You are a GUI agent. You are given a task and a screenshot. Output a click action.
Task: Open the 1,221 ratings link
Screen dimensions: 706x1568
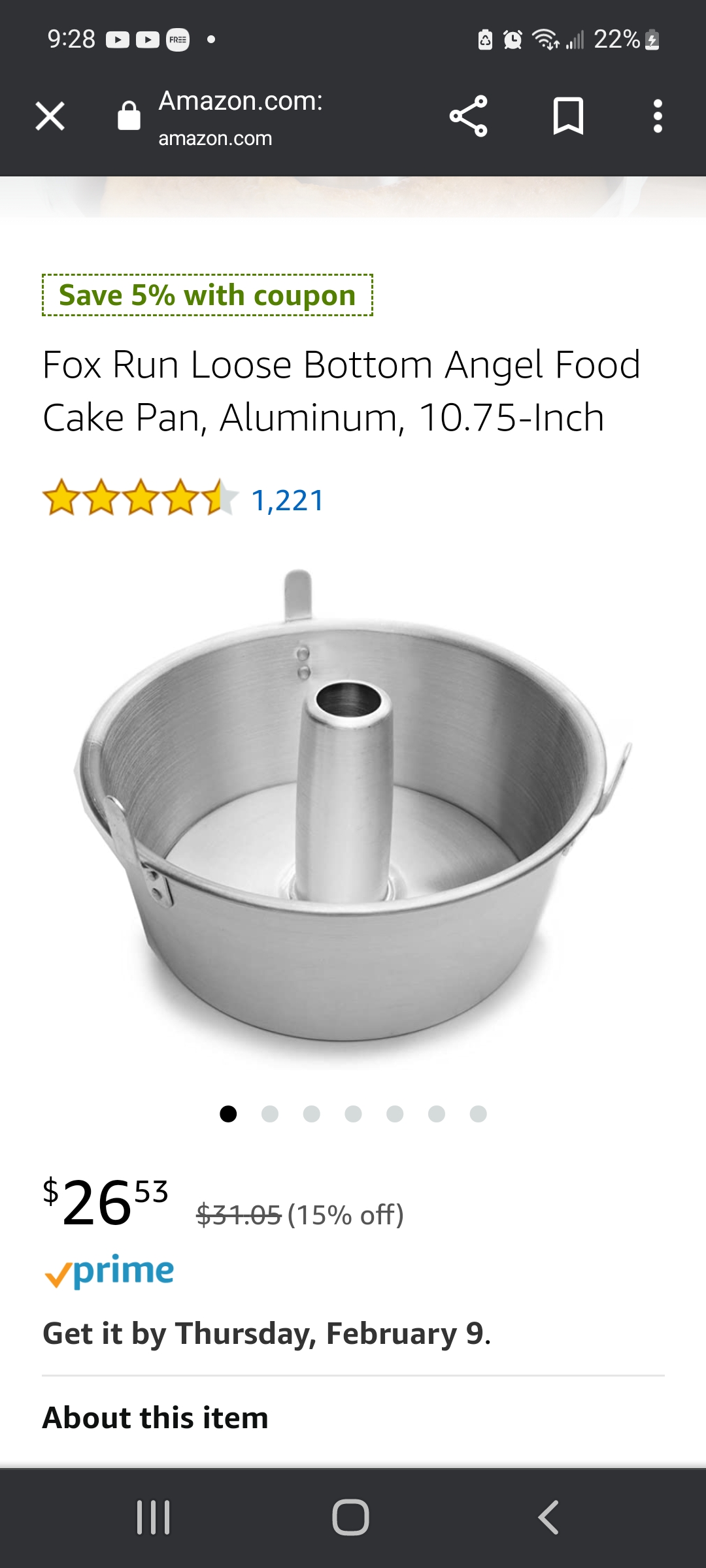[x=288, y=500]
